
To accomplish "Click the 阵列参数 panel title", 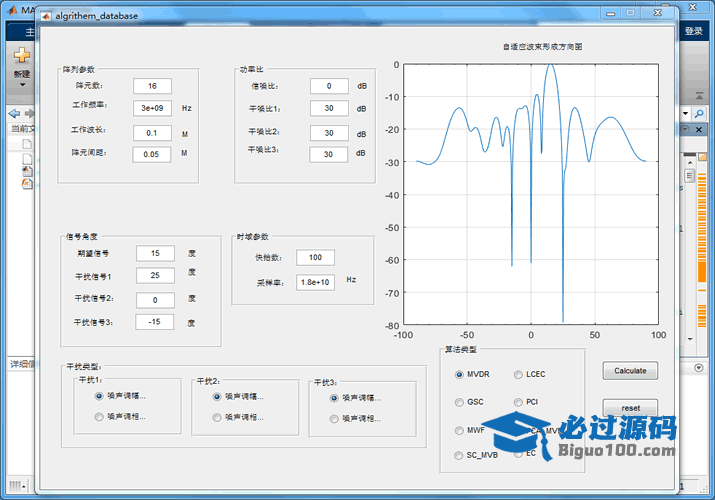I will click(x=78, y=69).
